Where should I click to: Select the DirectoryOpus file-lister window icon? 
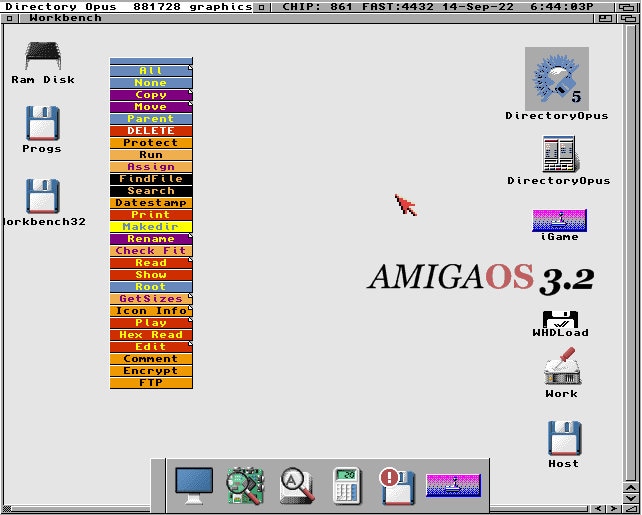559,154
